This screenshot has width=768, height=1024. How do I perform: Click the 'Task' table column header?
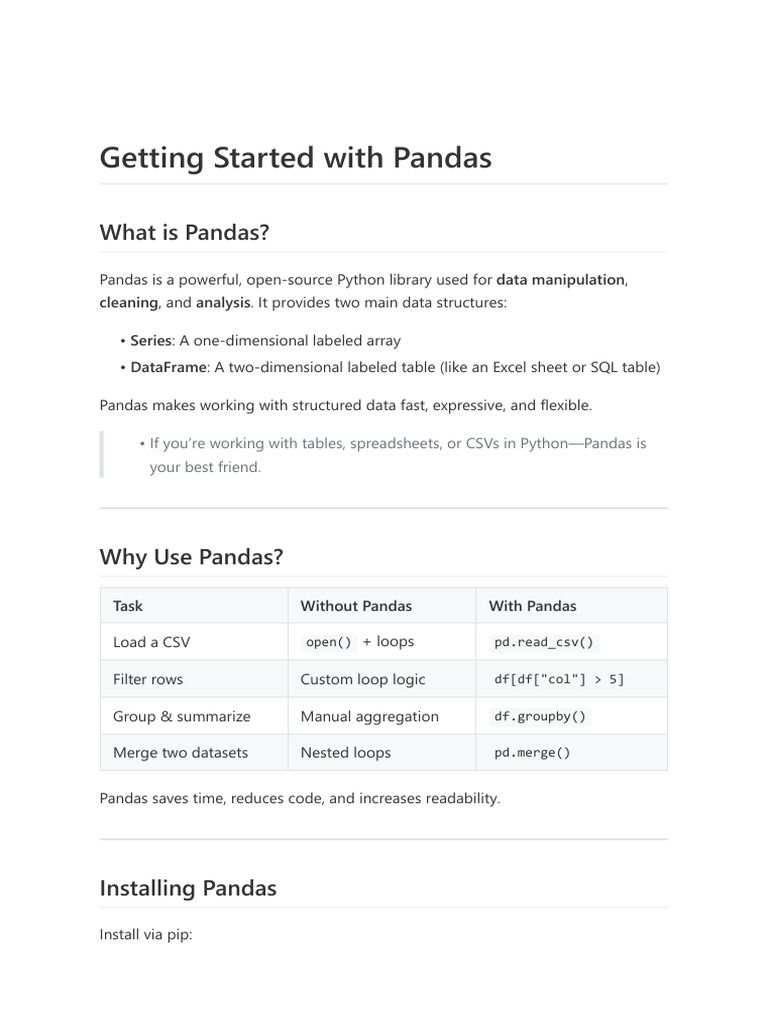coord(128,606)
